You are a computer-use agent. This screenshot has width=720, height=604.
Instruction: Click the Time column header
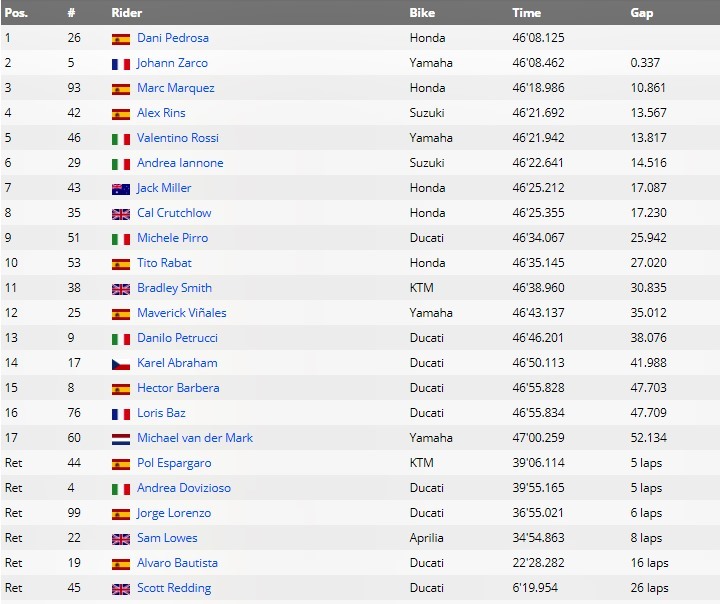click(526, 13)
